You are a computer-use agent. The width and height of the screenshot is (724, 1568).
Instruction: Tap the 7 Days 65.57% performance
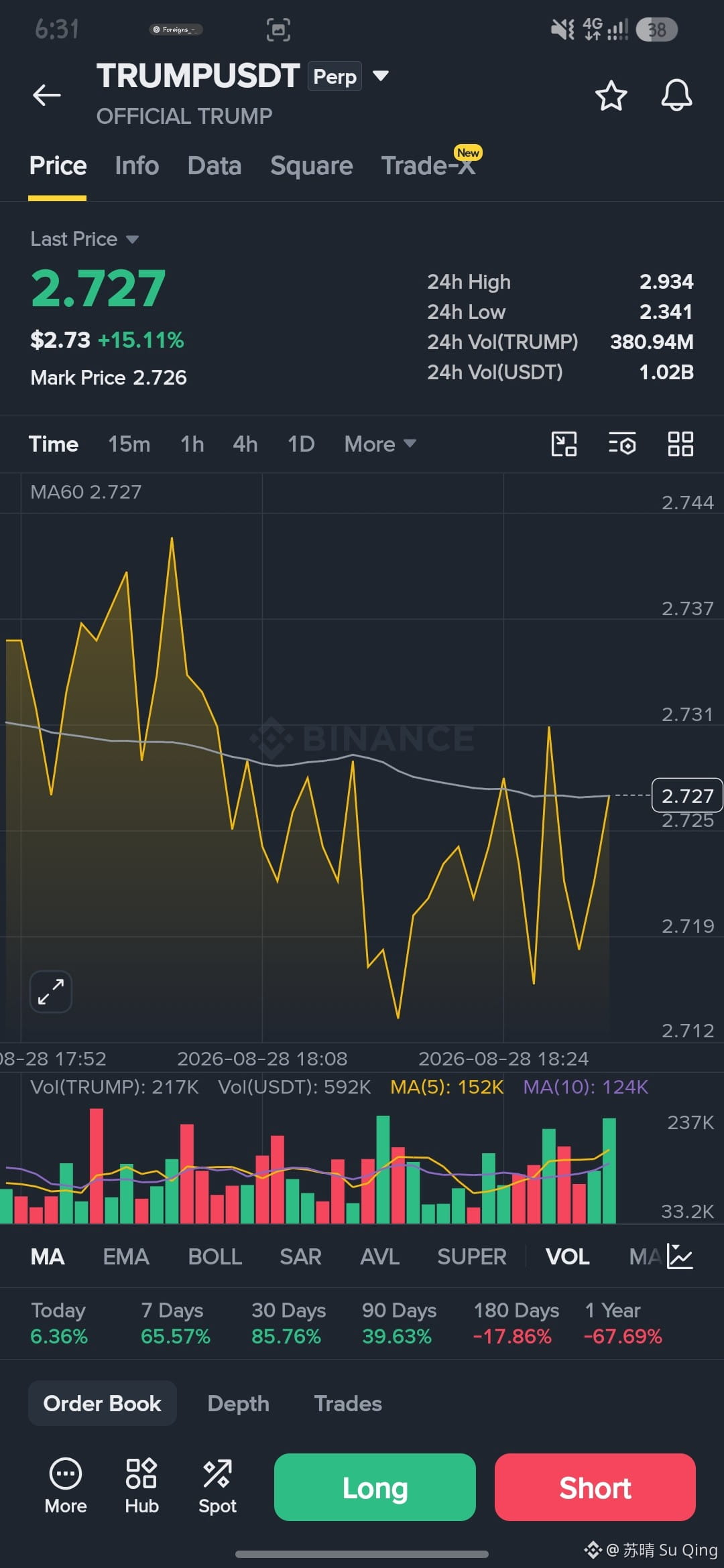(x=175, y=1323)
